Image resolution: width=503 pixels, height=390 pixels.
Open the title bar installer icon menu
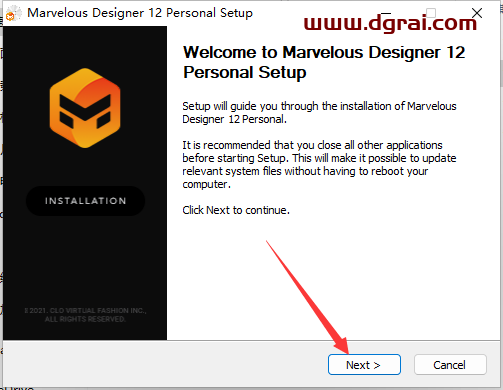[x=13, y=13]
